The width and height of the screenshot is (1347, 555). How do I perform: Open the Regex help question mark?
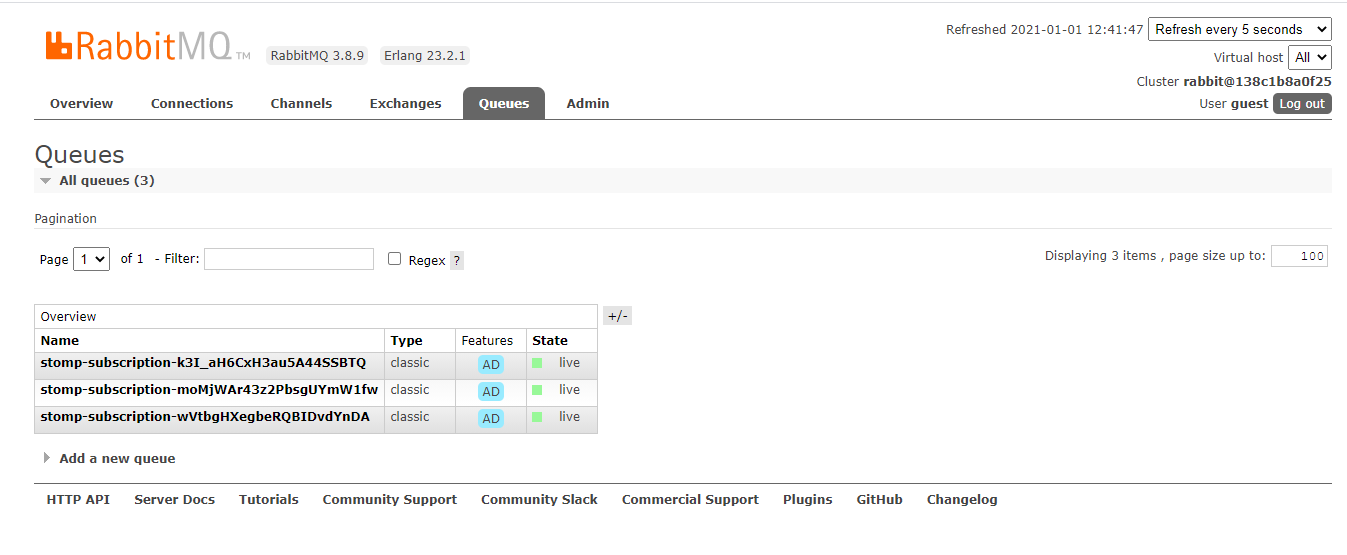click(x=457, y=260)
